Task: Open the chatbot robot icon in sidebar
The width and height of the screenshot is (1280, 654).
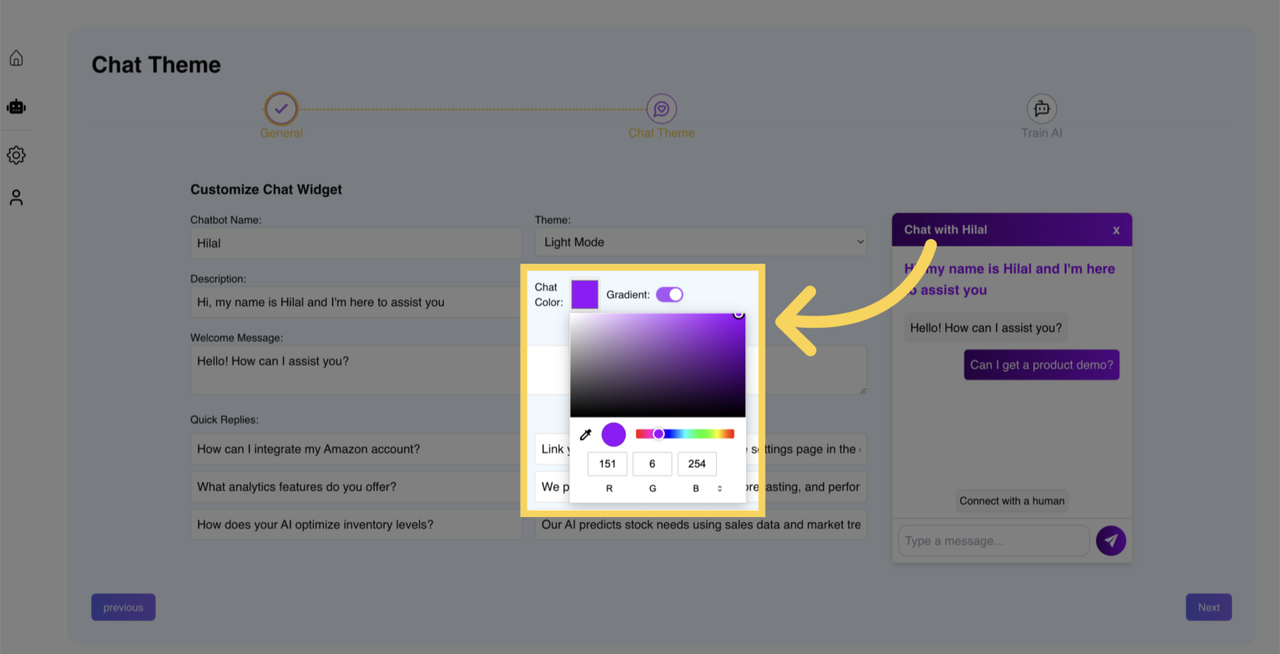Action: (16, 106)
